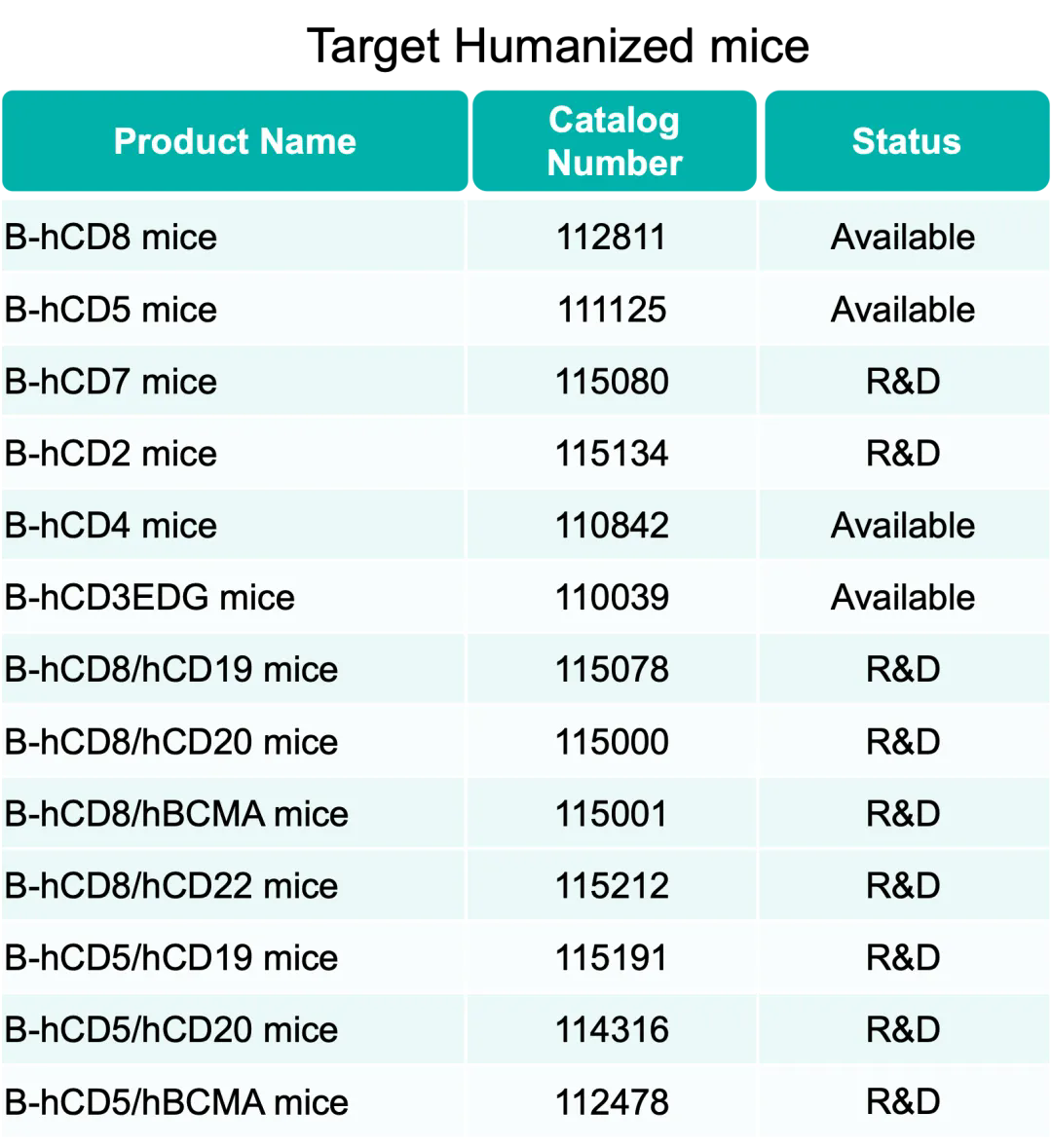Open the B-hCD8/hCD22 mice entry
Viewport: 1052px width, 1148px height.
click(x=171, y=886)
